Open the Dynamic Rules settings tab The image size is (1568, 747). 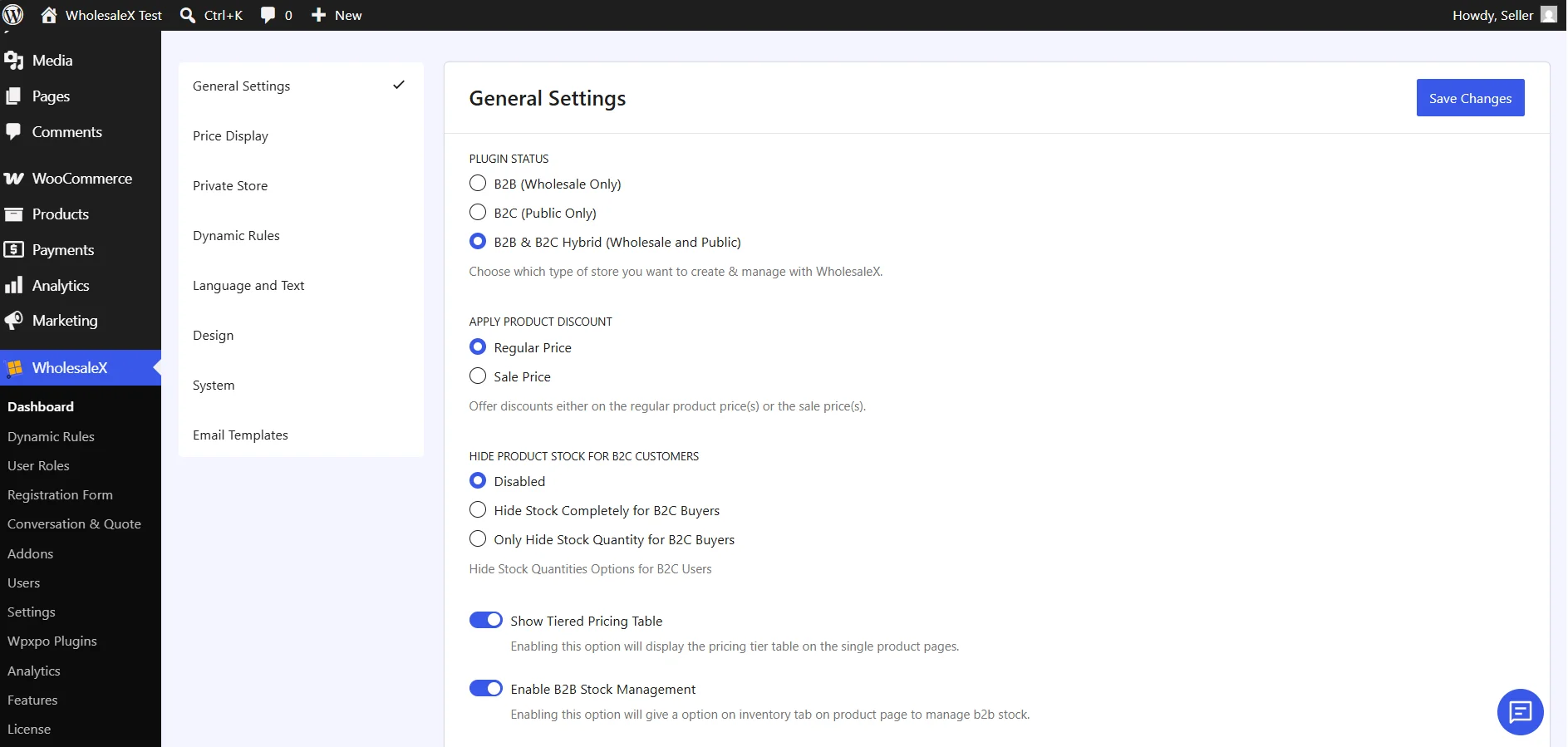pos(301,236)
